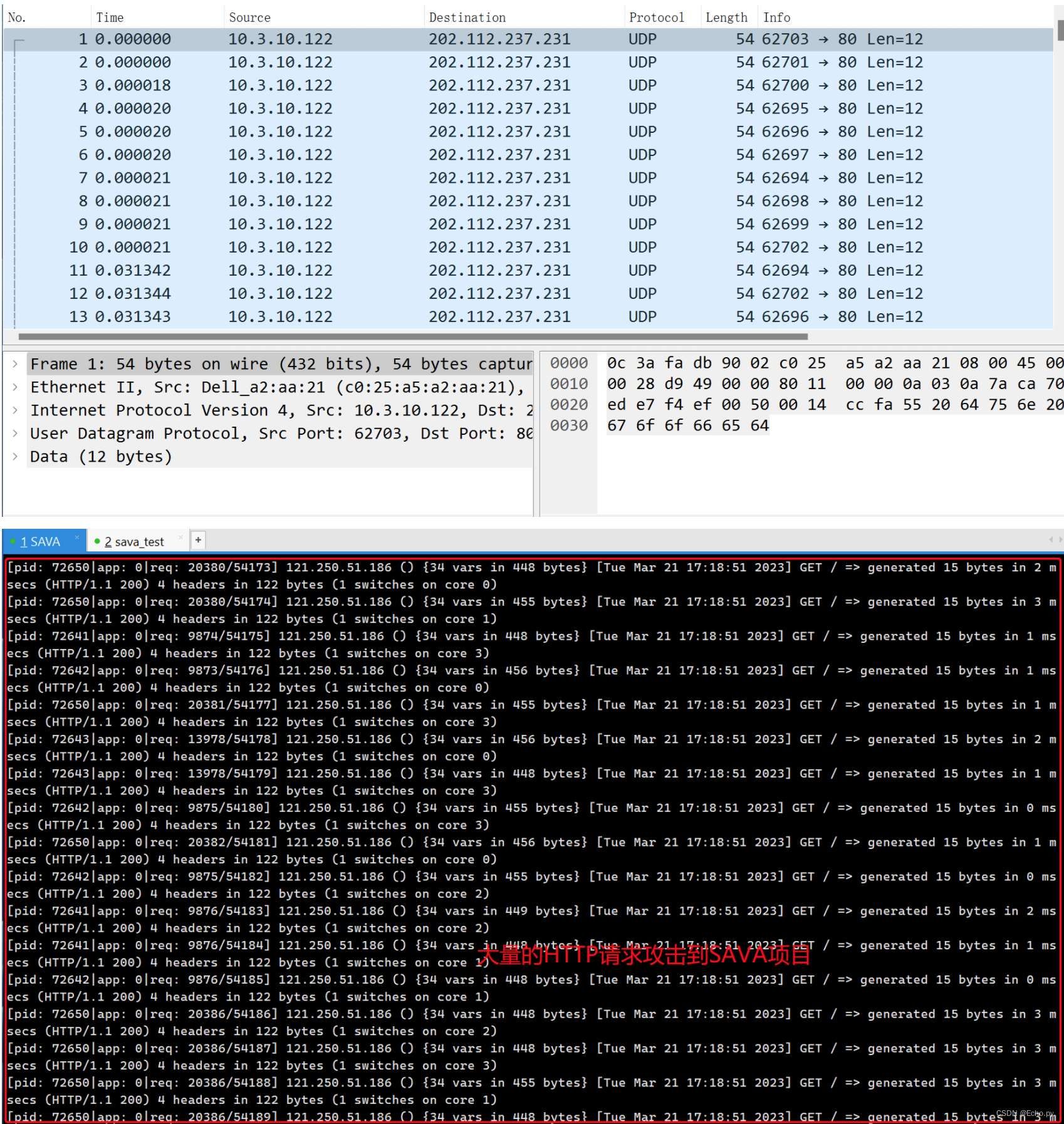
Task: Select packet 10 with port 62702
Action: [x=528, y=248]
